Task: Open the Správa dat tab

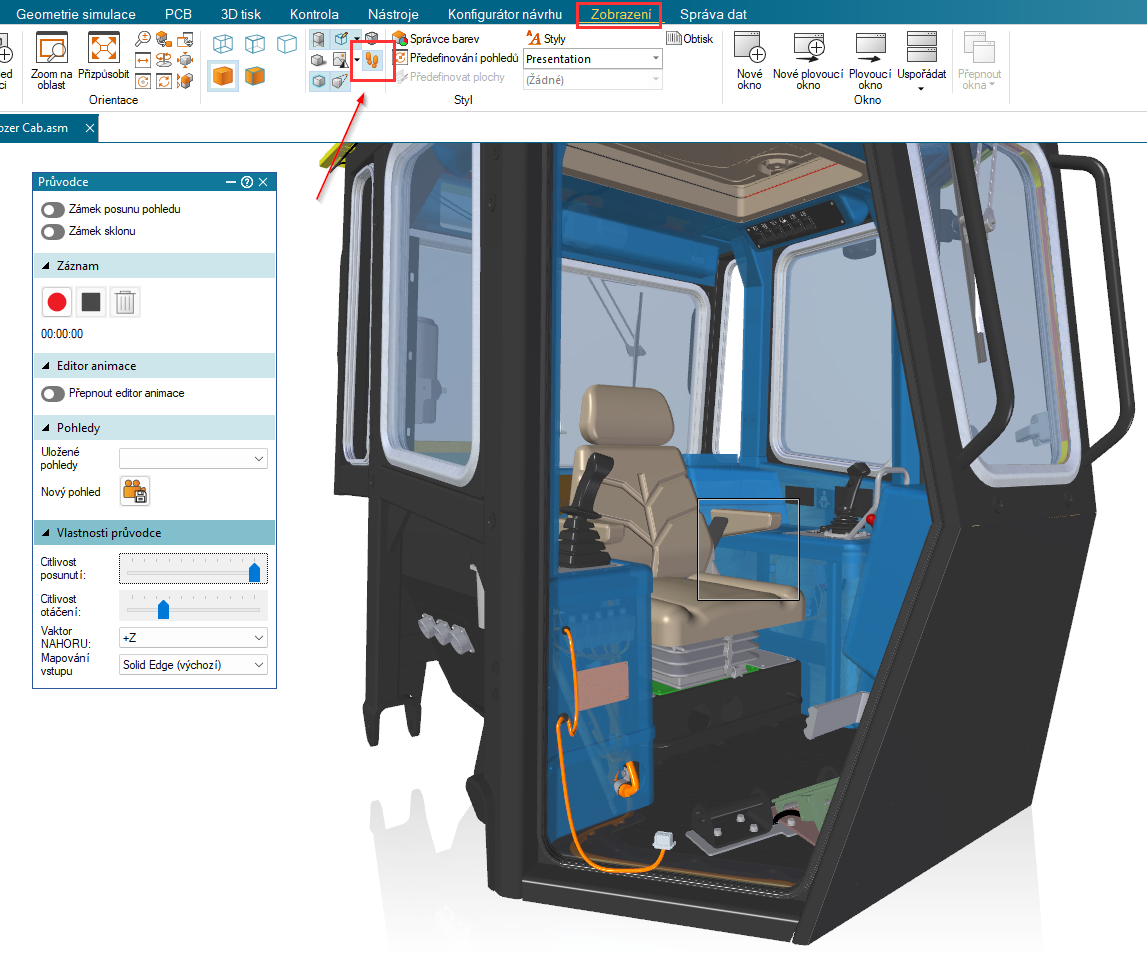Action: (x=713, y=14)
